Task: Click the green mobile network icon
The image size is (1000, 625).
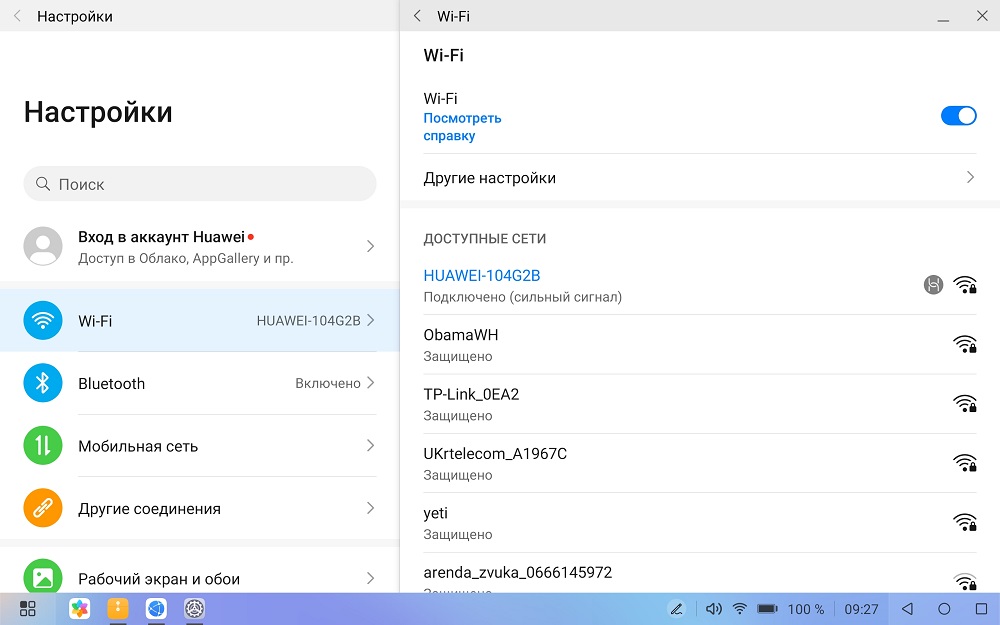Action: point(43,445)
